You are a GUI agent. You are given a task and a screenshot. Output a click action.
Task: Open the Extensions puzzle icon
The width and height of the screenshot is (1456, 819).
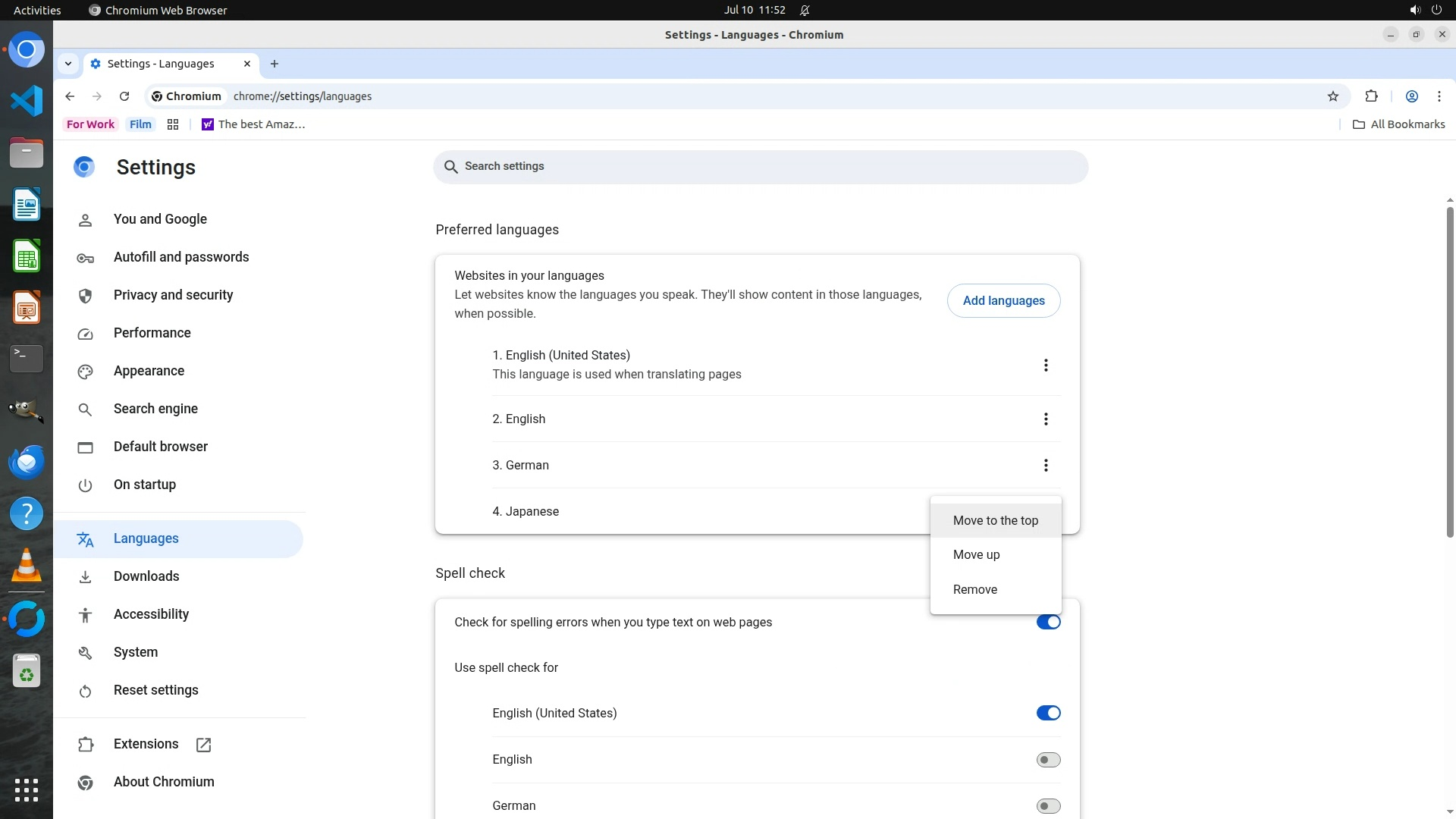pos(1371,96)
